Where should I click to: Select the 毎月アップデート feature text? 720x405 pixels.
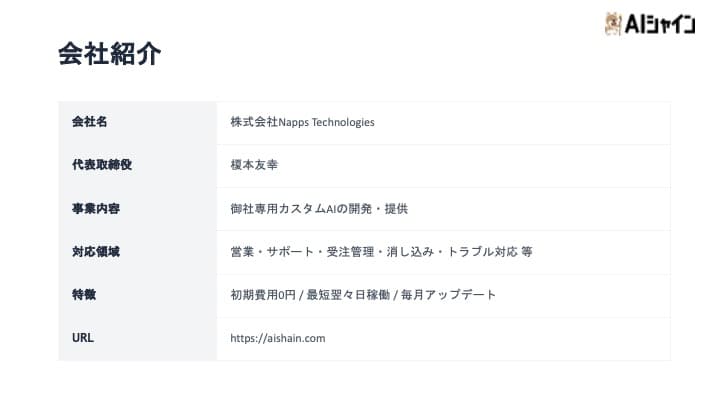click(446, 295)
